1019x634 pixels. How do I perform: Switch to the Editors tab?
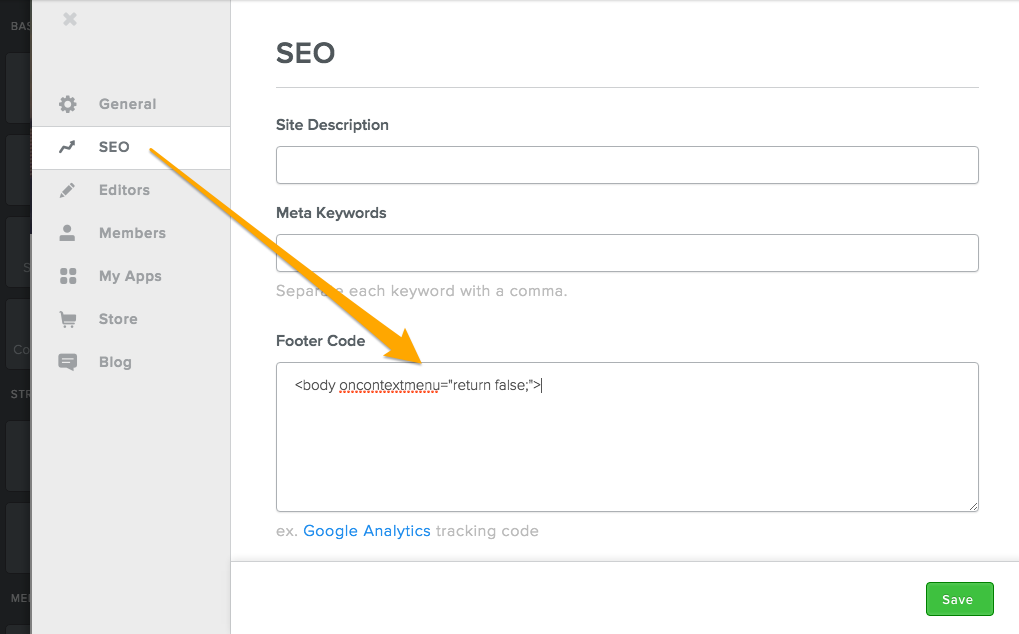(124, 190)
